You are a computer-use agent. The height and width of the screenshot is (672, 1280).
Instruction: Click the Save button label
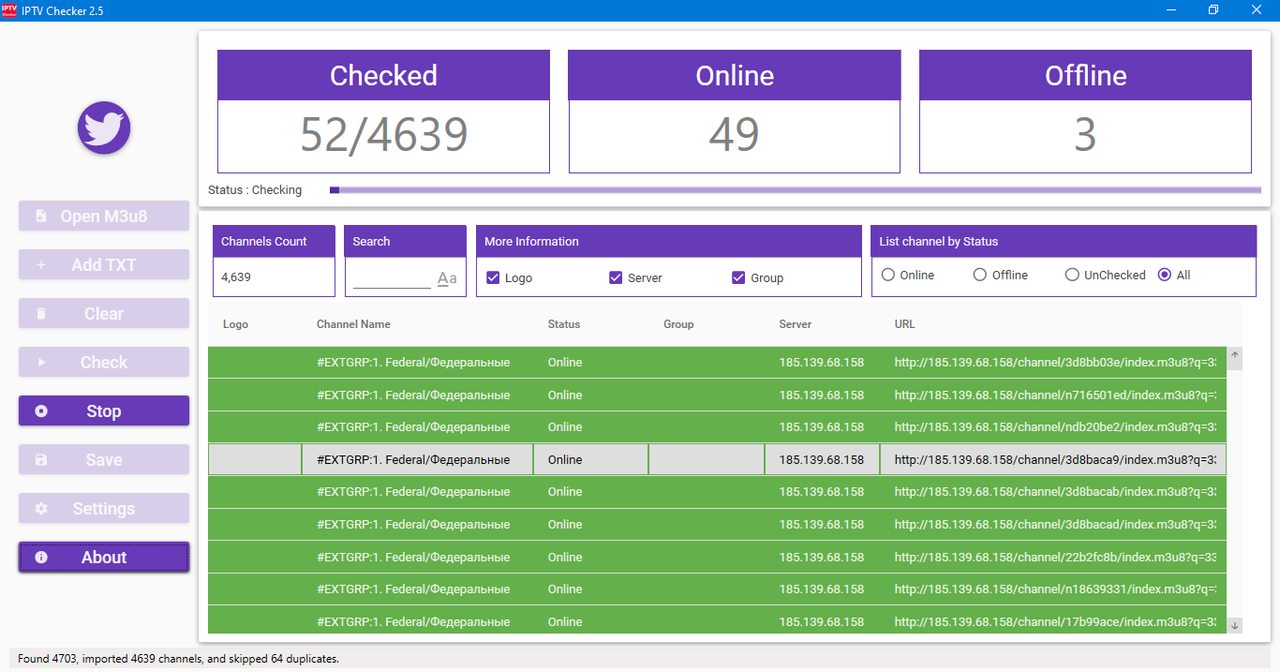tap(104, 460)
